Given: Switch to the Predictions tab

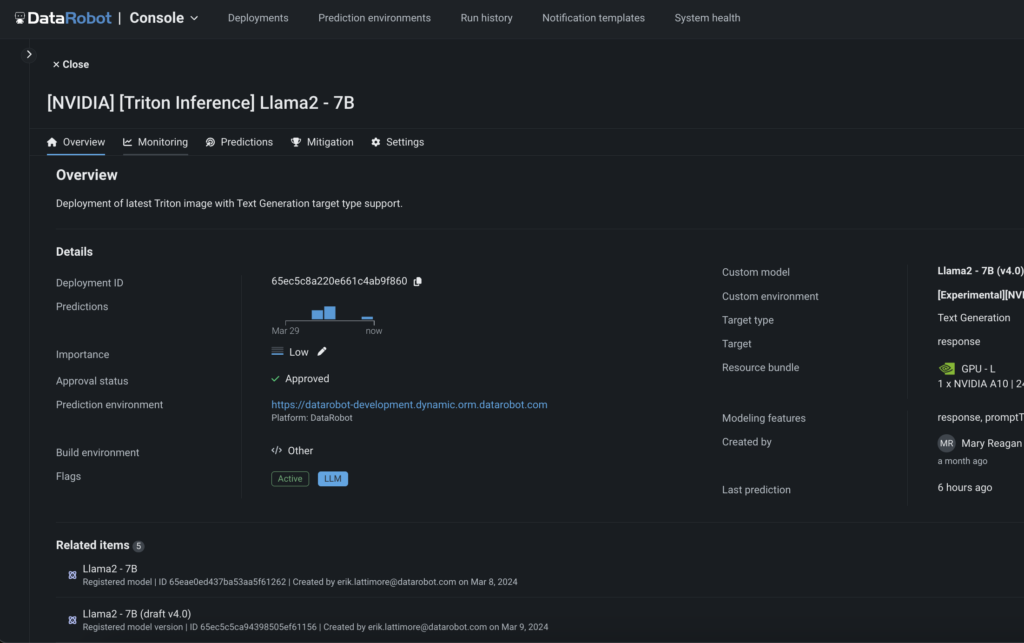Looking at the screenshot, I should (239, 142).
